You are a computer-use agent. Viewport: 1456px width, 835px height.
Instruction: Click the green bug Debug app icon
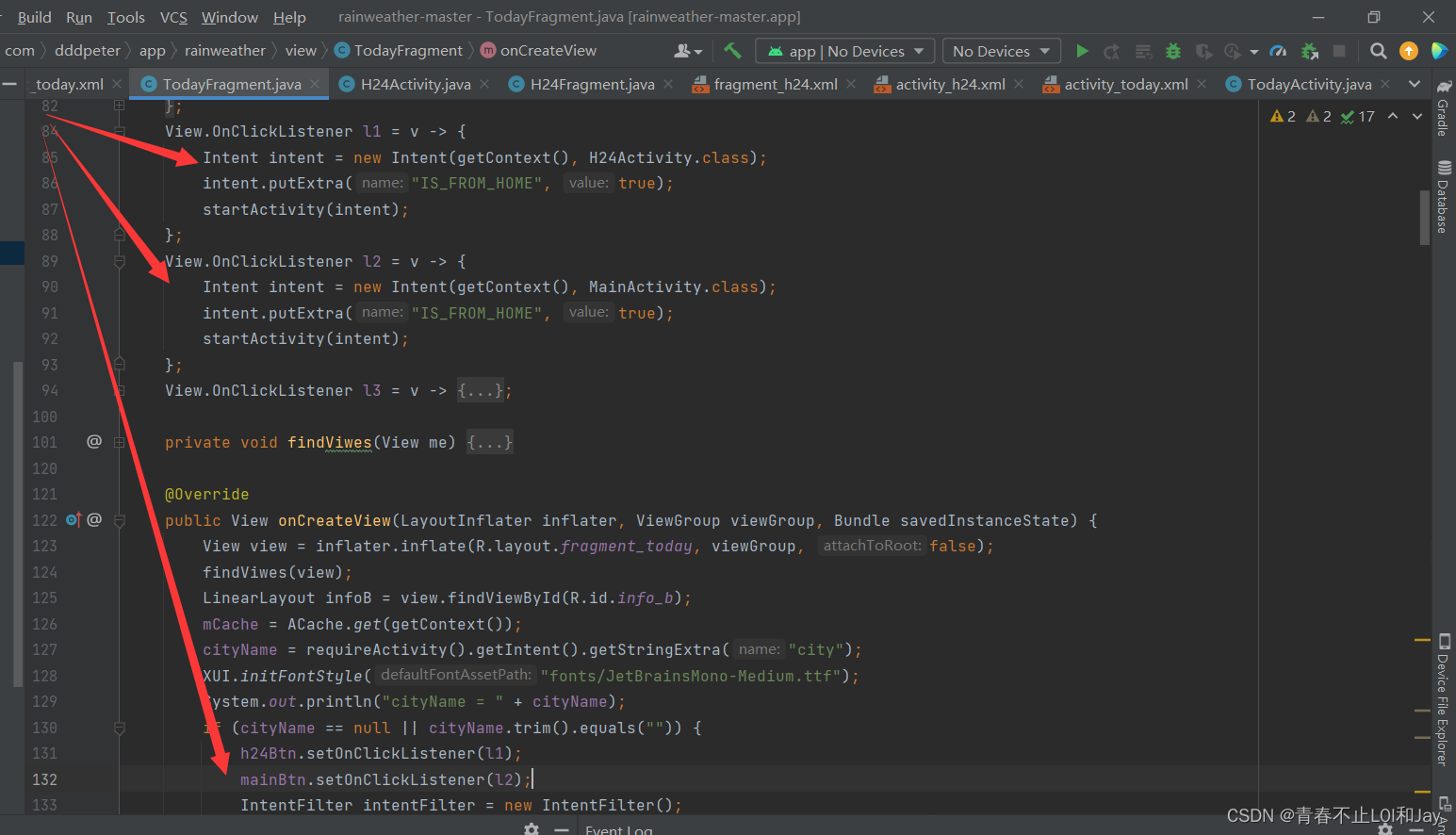1173,51
